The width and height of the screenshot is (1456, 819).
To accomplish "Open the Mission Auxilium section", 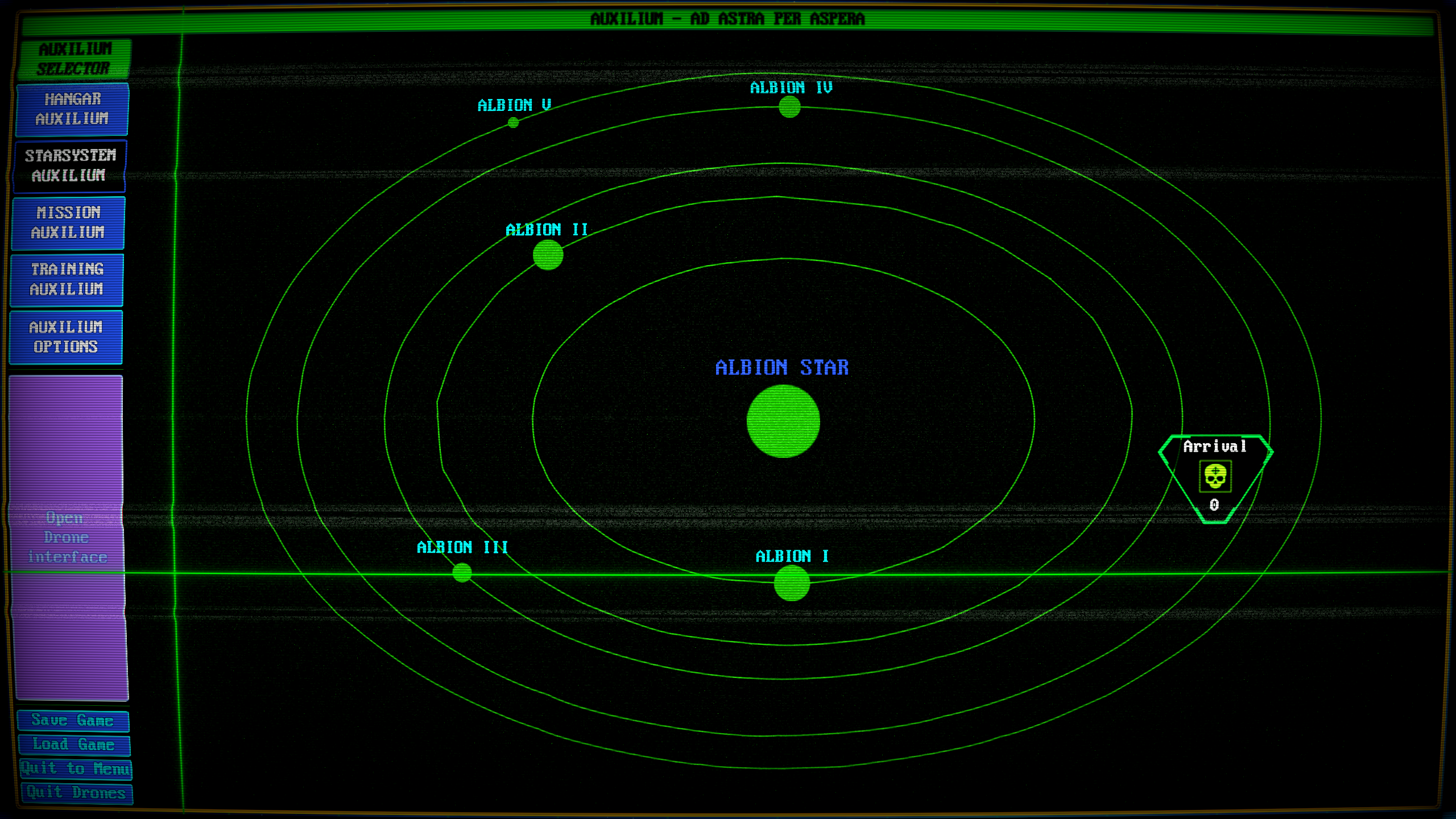I will (x=68, y=222).
